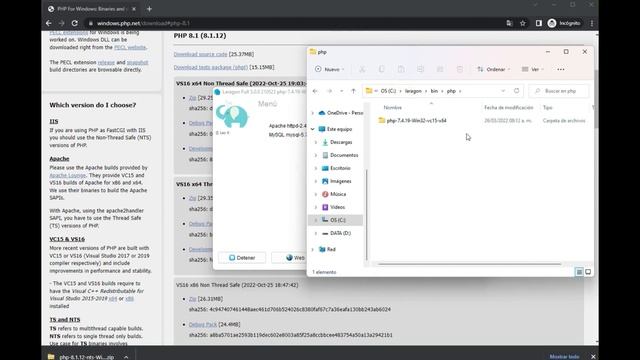
Task: Click Incógnito profile indicator
Action: 564,23
